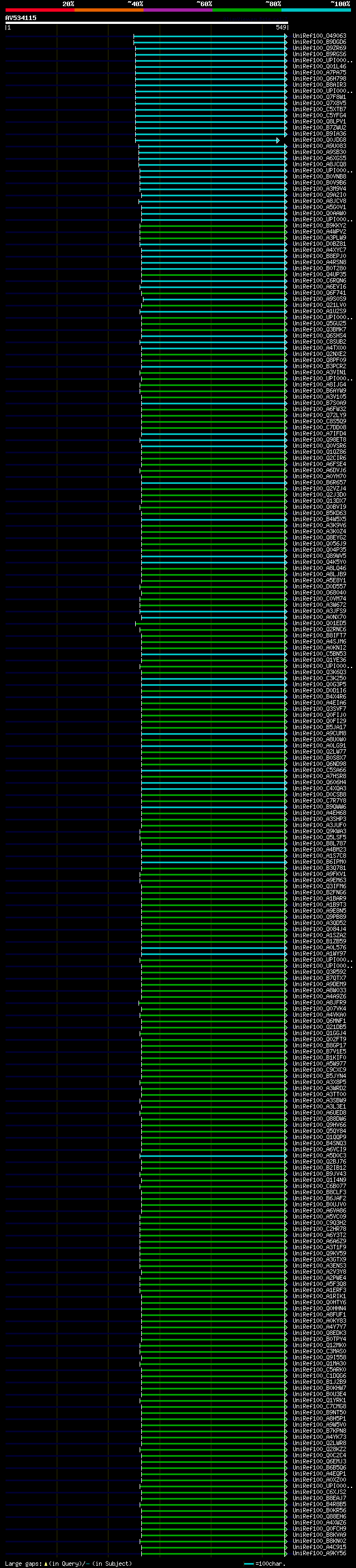Select the last hit UniRef100_A9KY56
The width and height of the screenshot is (356, 1568).
pyautogui.click(x=319, y=1554)
